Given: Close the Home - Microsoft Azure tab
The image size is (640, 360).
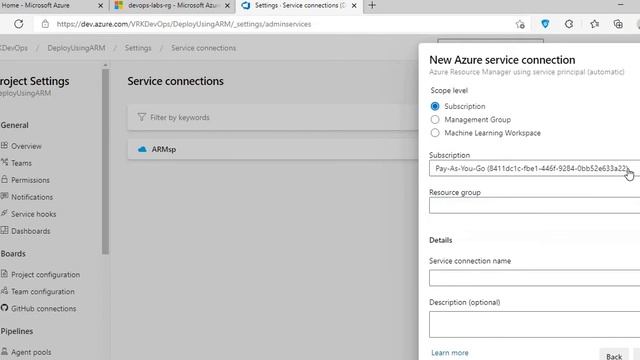Looking at the screenshot, I should tap(100, 6).
